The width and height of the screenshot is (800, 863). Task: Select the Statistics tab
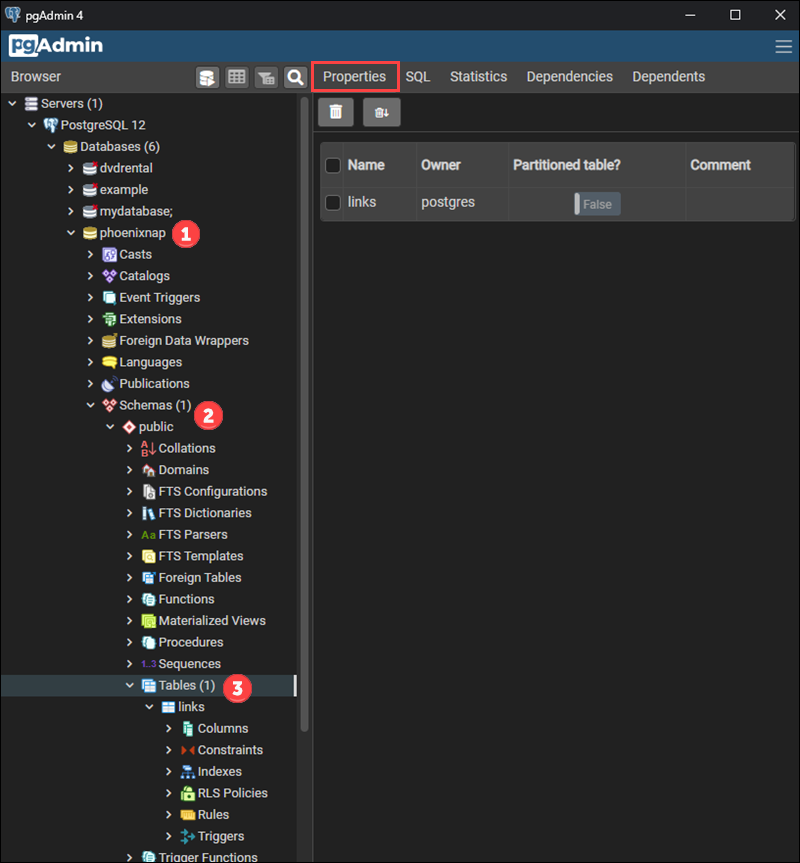(478, 76)
